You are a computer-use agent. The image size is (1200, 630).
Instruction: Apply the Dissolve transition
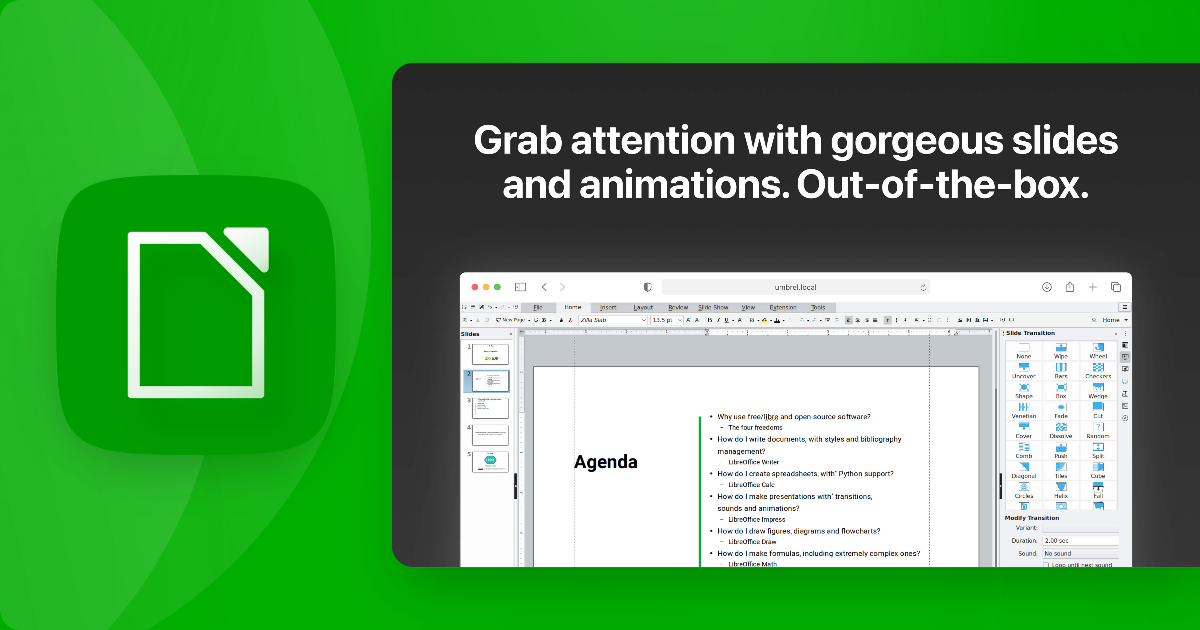1060,430
